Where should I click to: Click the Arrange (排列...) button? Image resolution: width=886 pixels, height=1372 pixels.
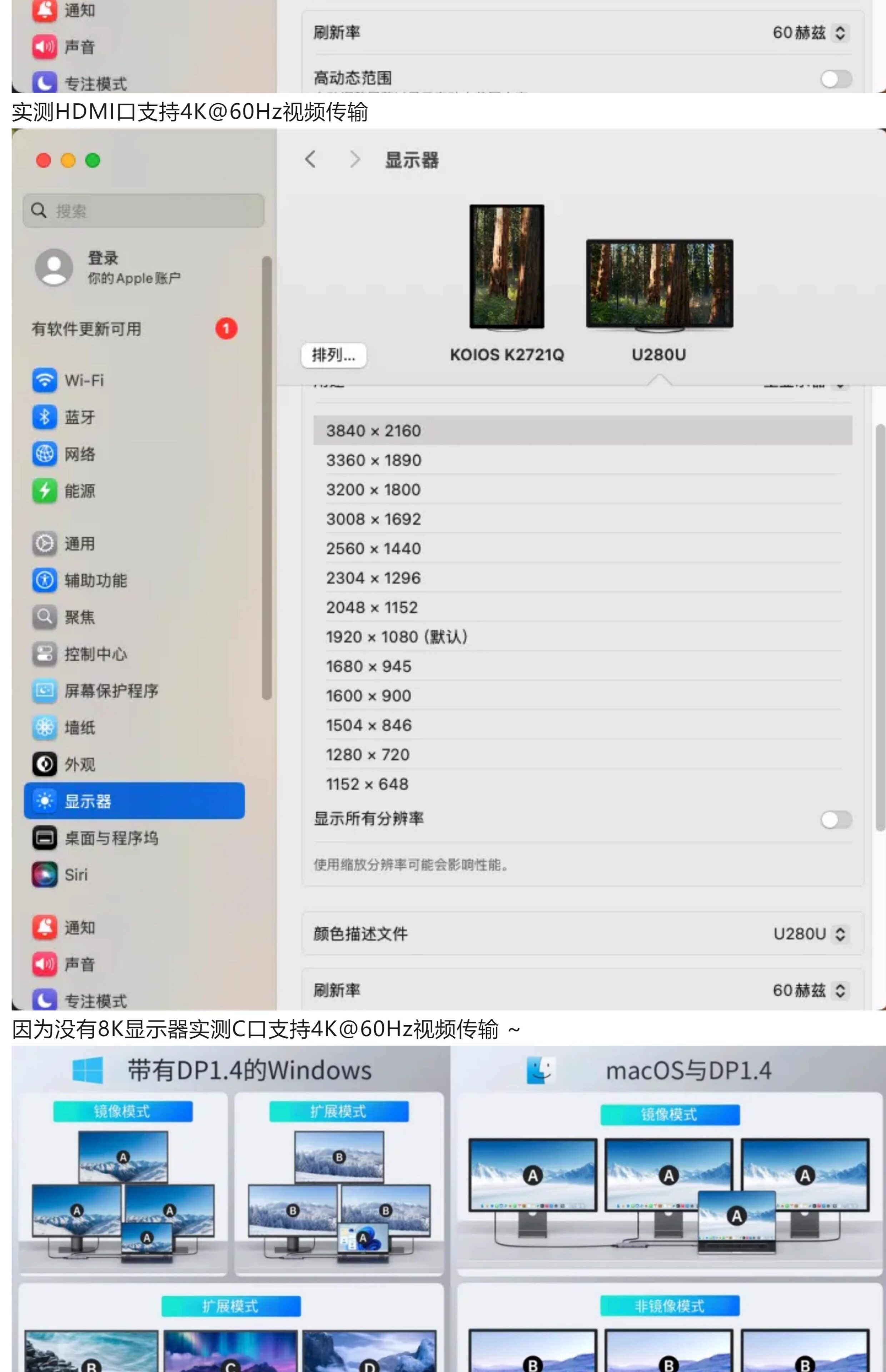coord(334,355)
